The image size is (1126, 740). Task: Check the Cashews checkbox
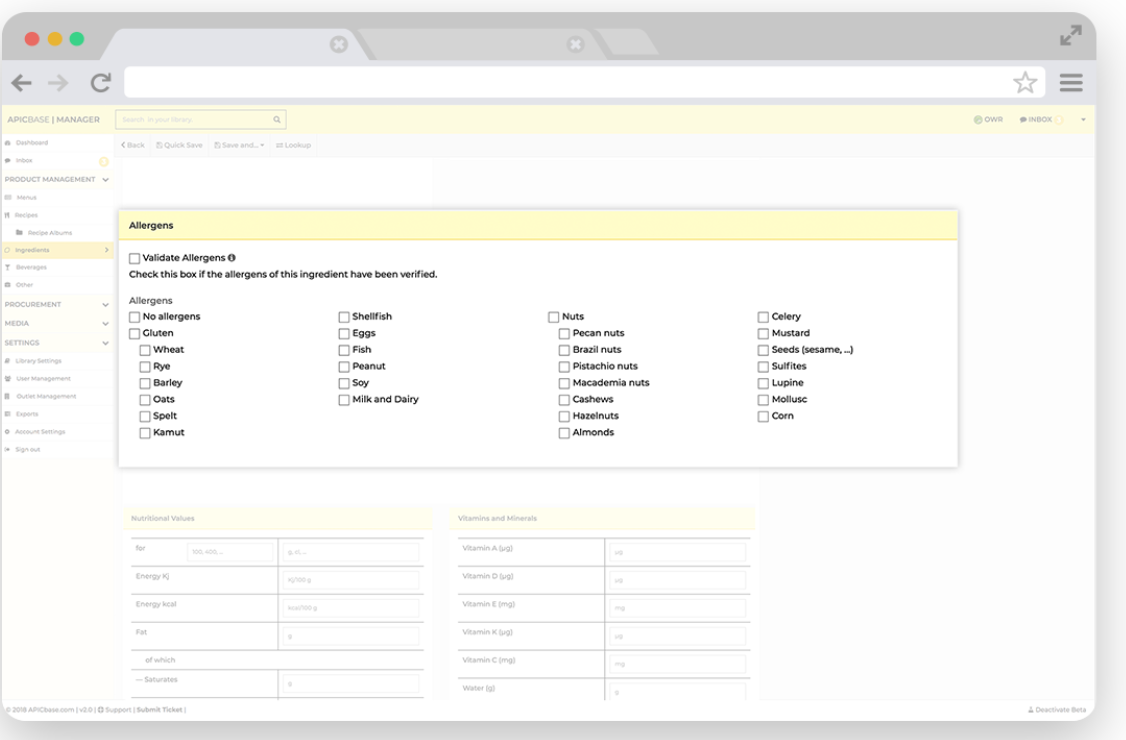pos(564,399)
